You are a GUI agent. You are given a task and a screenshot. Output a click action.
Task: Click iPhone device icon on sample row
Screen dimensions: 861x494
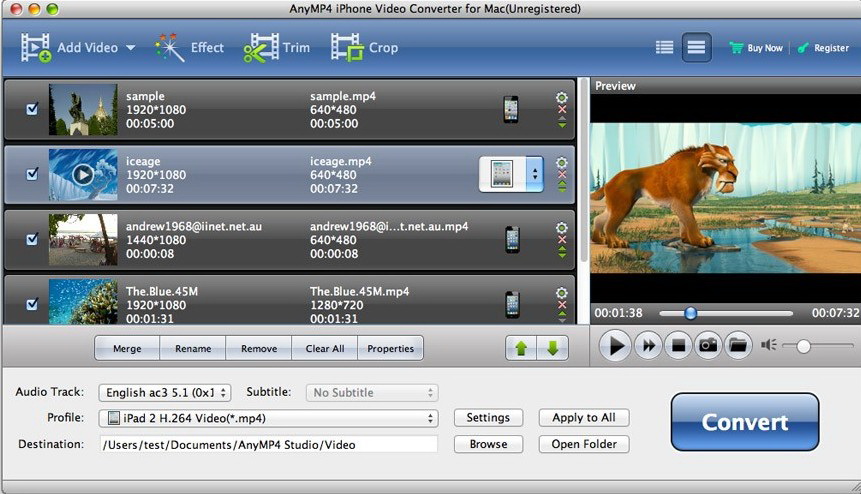point(511,109)
